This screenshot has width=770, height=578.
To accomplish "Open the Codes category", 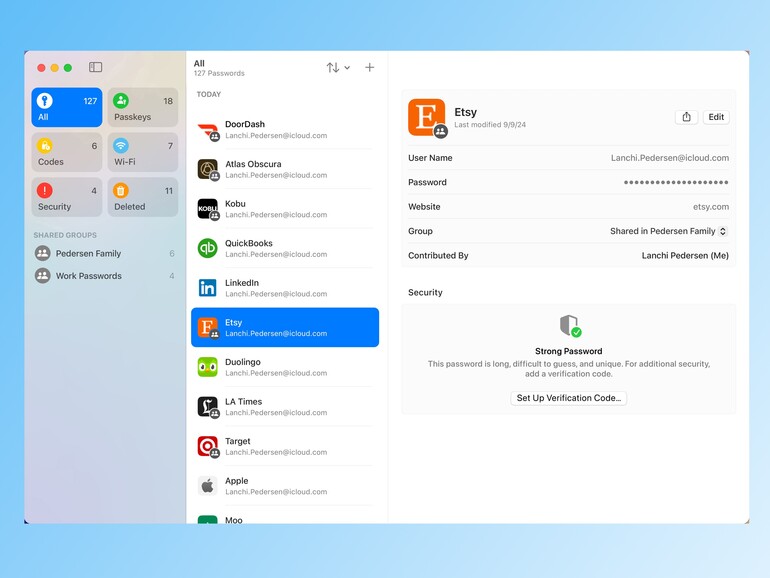I will (67, 152).
